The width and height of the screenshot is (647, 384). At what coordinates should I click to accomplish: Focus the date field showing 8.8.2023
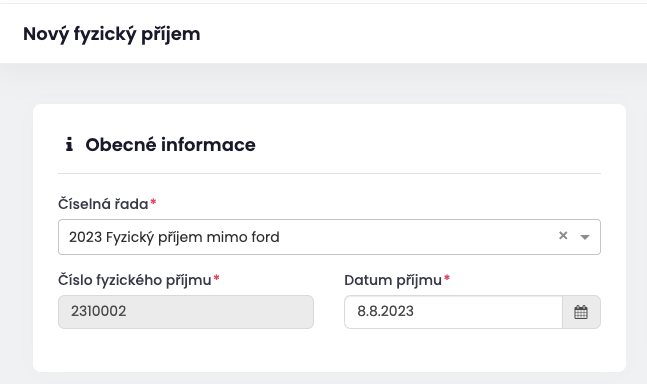click(x=453, y=312)
